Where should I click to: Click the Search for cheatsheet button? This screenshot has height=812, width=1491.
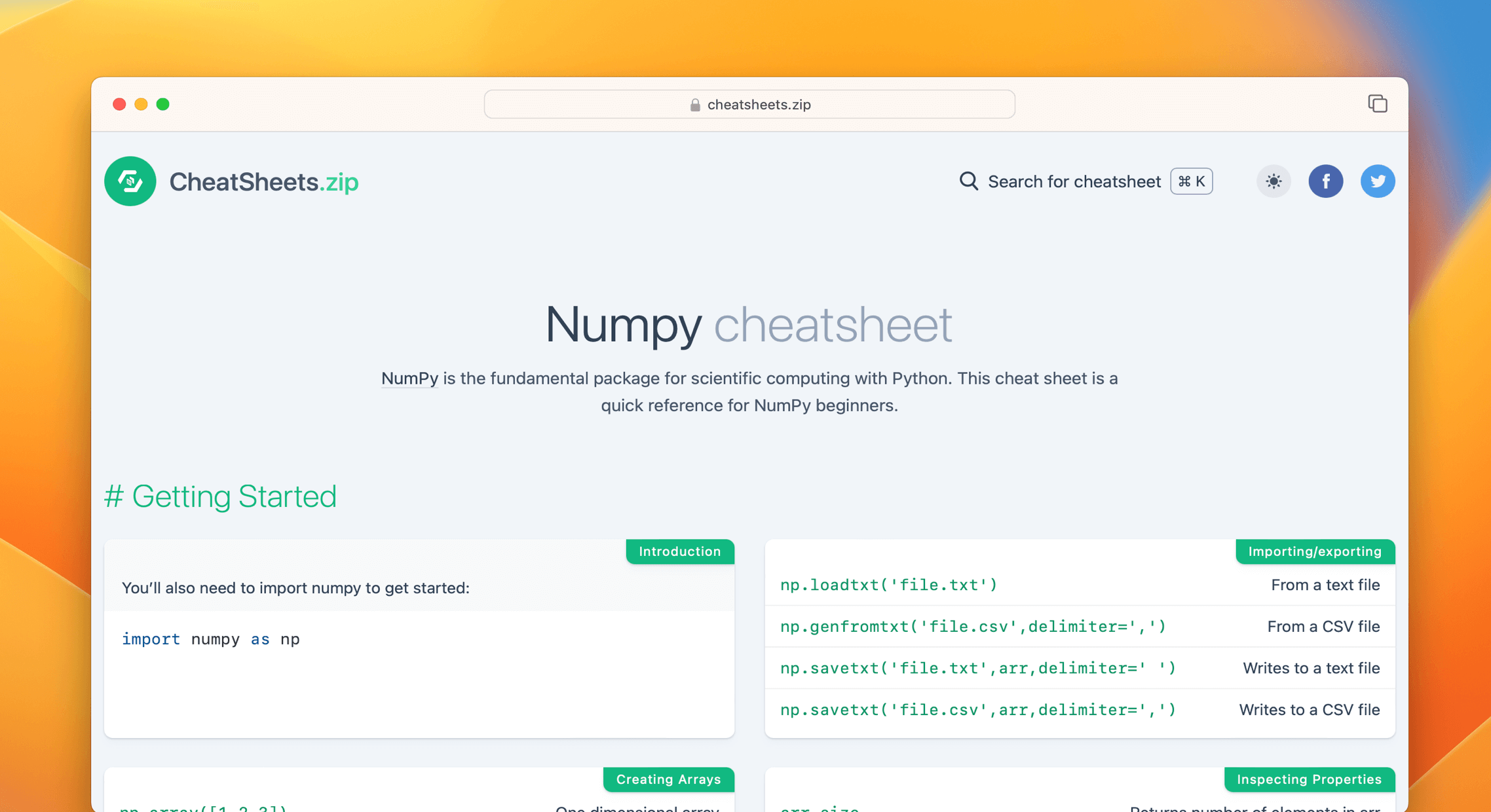(x=1074, y=181)
